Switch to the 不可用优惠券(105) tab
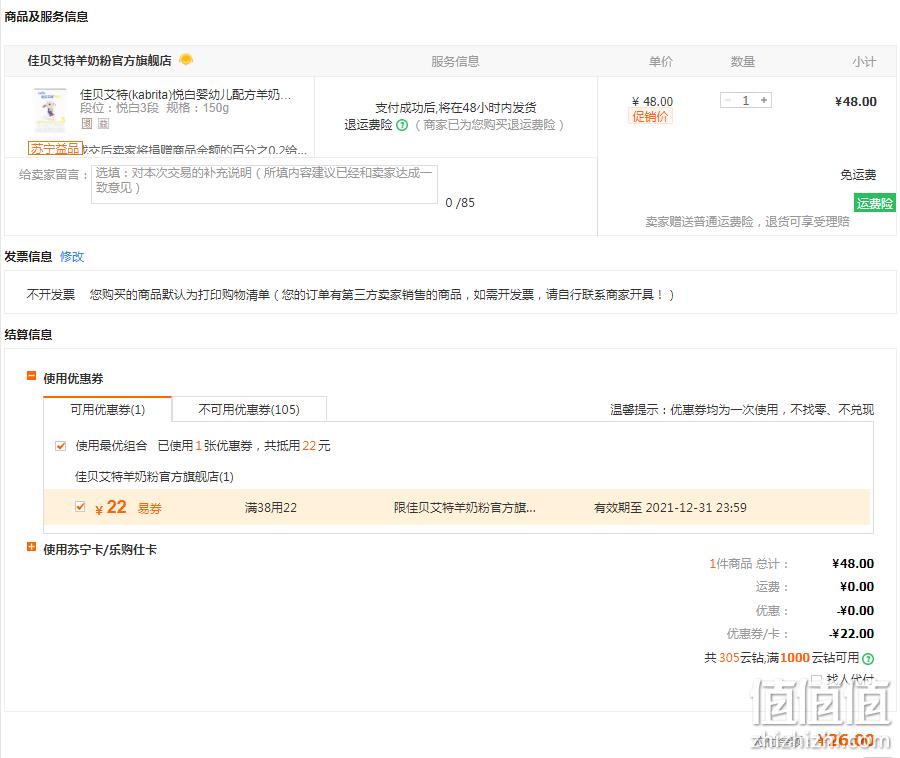 point(249,409)
